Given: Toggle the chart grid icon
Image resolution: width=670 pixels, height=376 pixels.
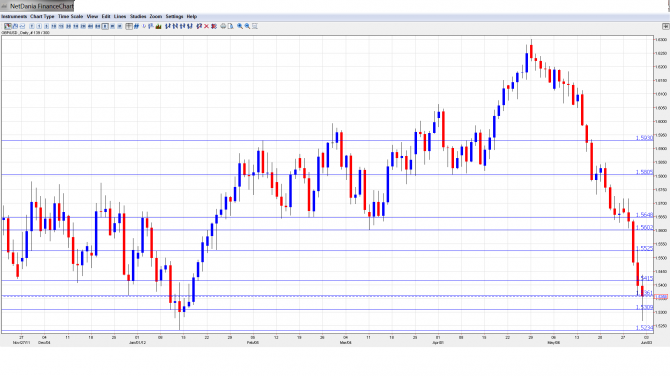Looking at the screenshot, I should [x=129, y=26].
